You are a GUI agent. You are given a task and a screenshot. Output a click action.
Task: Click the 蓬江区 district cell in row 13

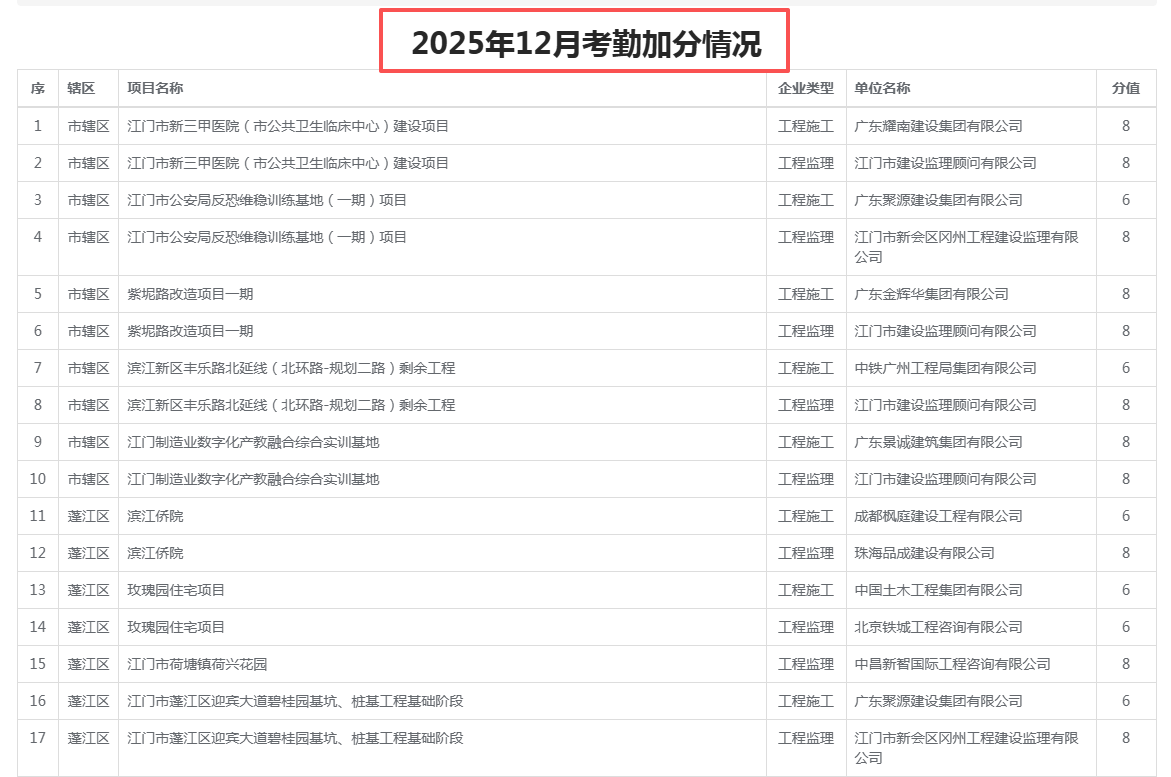[88, 590]
